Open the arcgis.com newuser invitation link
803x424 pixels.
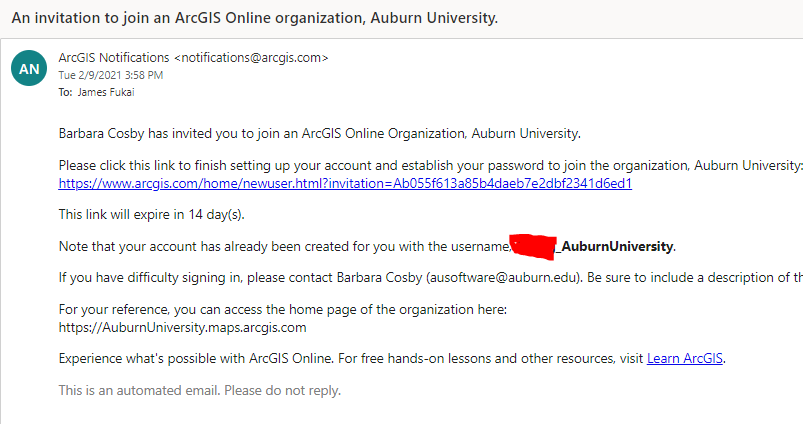(345, 183)
